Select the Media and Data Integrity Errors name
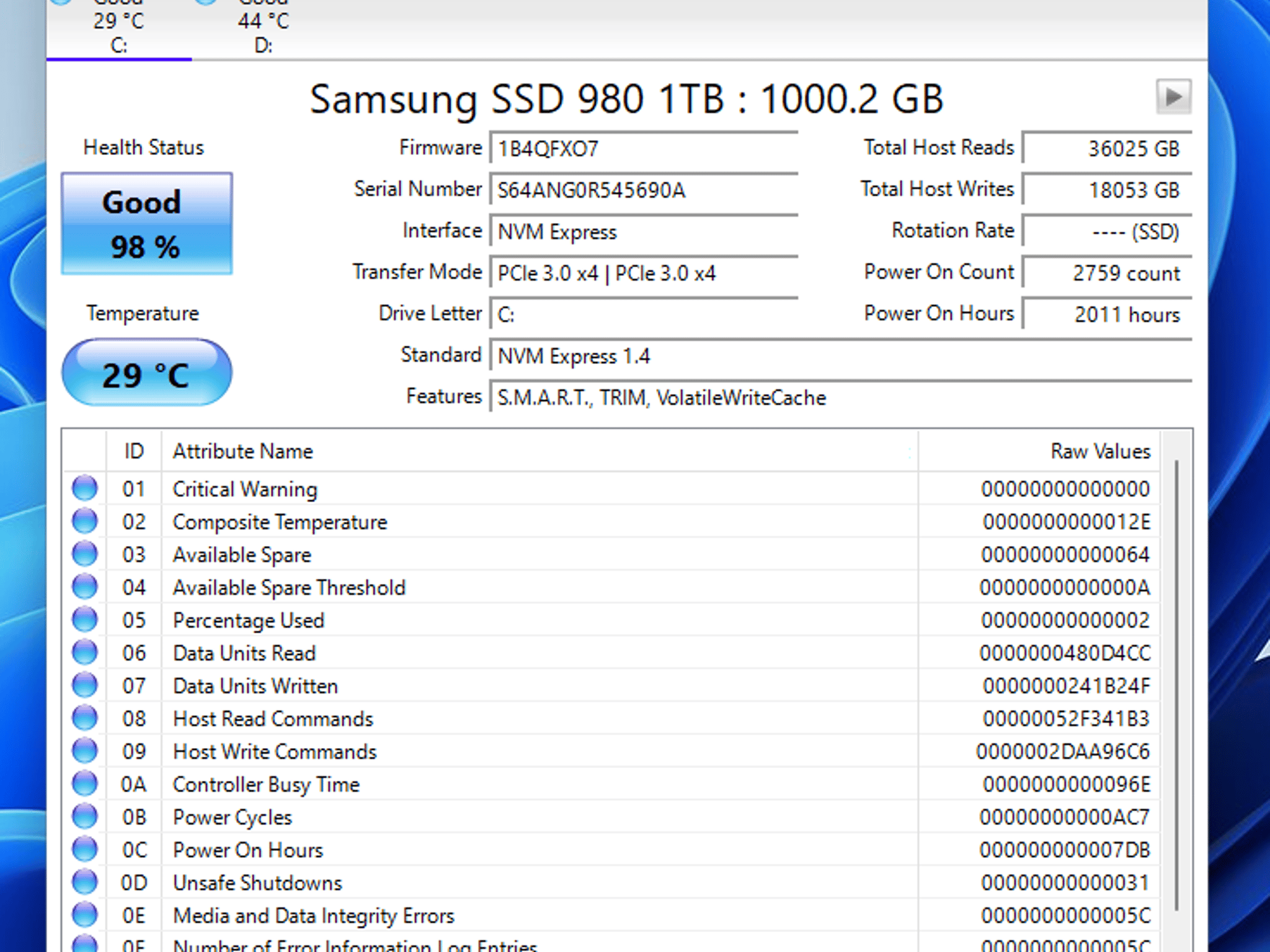The height and width of the screenshot is (952, 1270). pos(314,915)
